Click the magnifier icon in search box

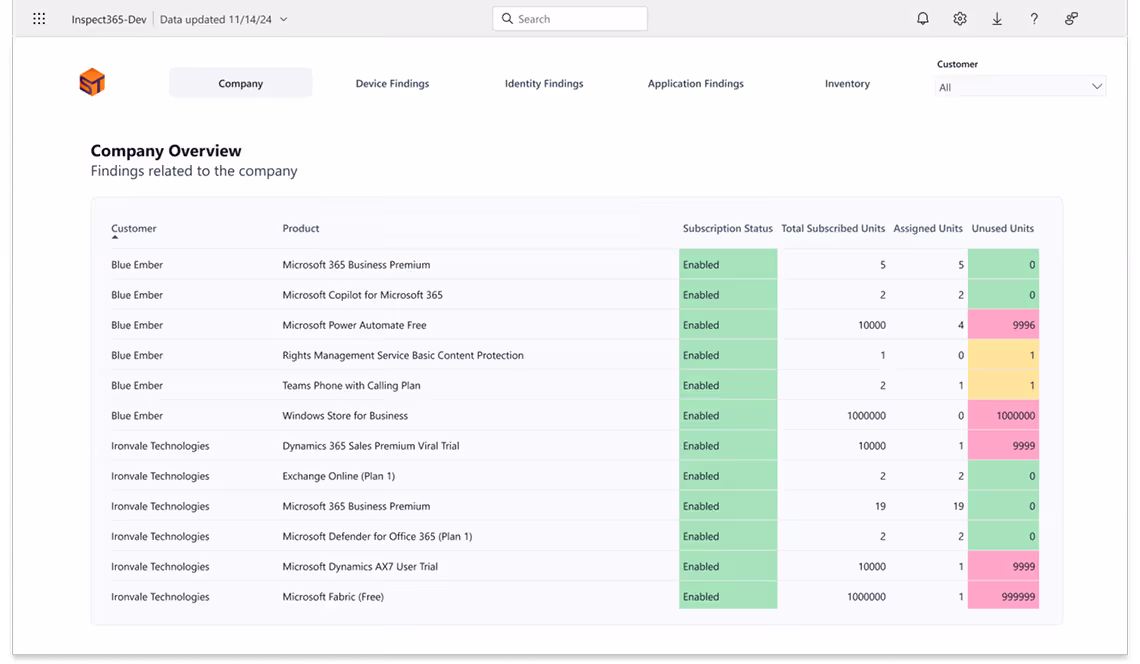(x=507, y=19)
